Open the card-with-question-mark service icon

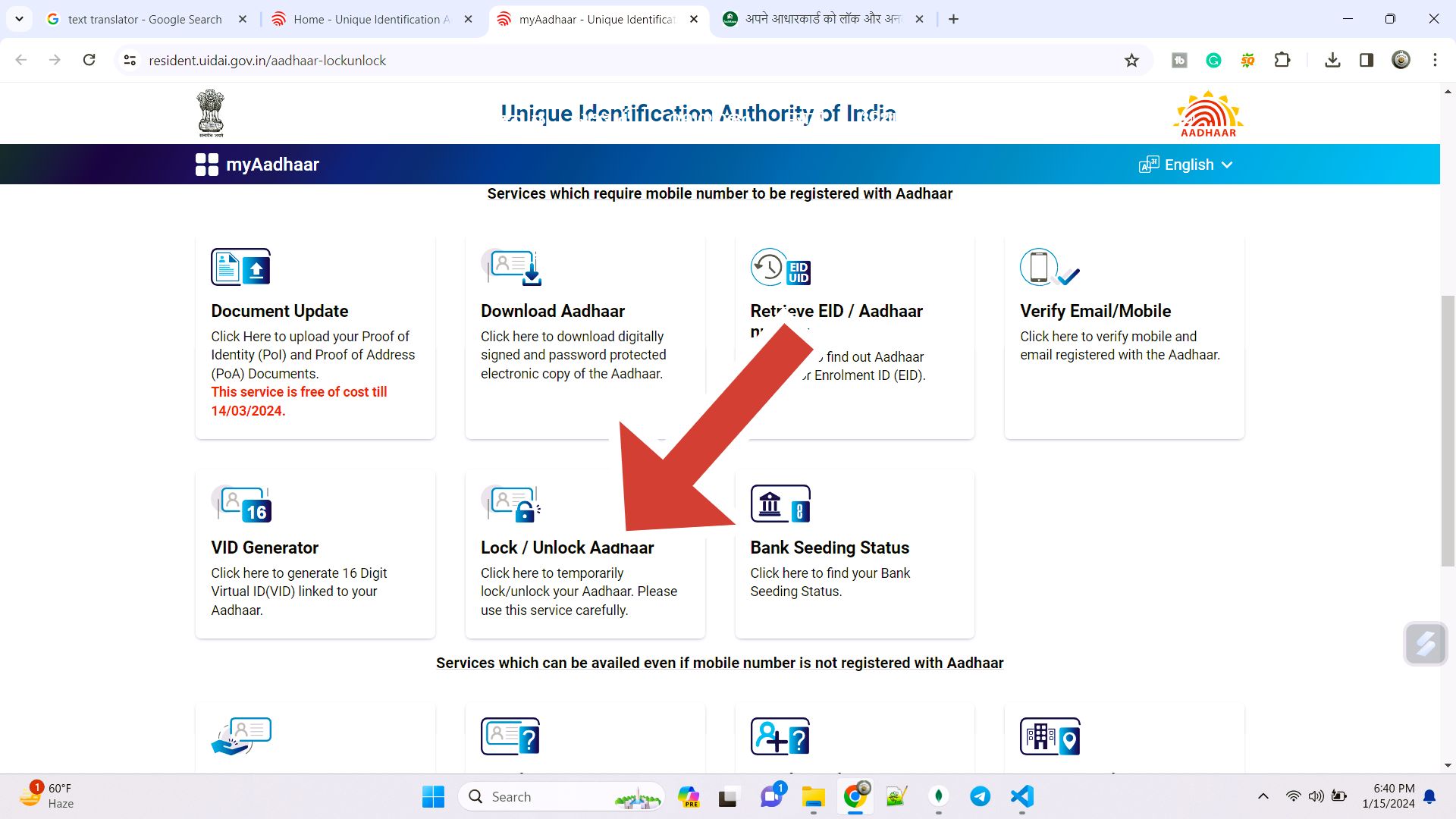(x=510, y=736)
